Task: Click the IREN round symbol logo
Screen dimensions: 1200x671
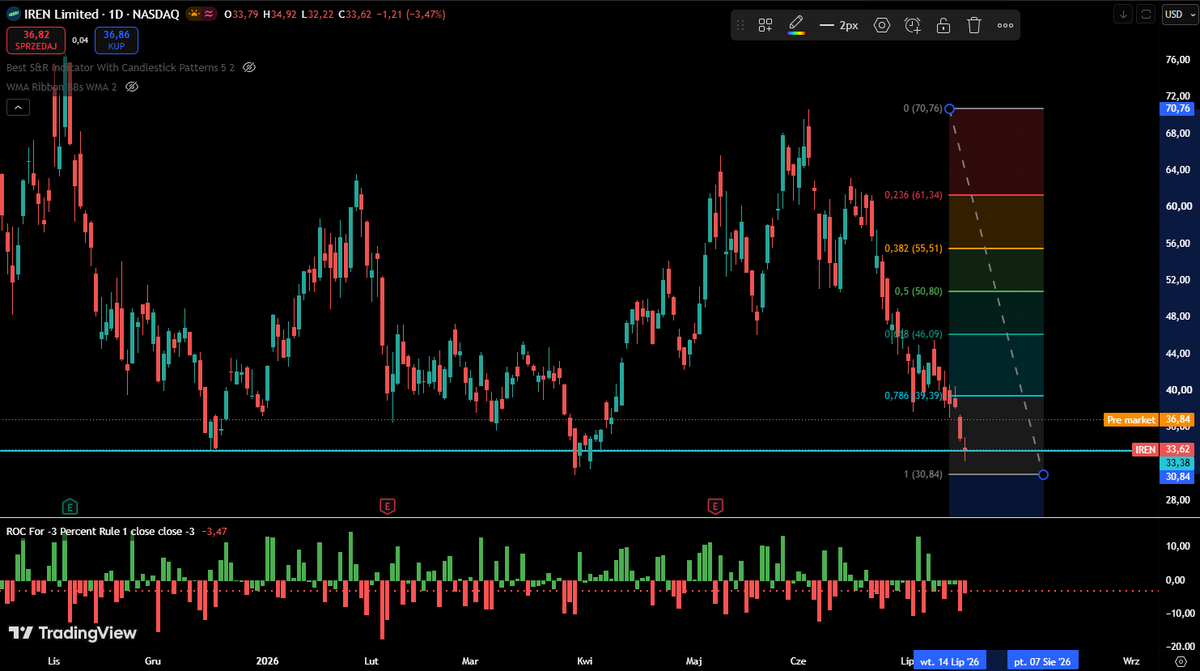Action: click(x=13, y=15)
